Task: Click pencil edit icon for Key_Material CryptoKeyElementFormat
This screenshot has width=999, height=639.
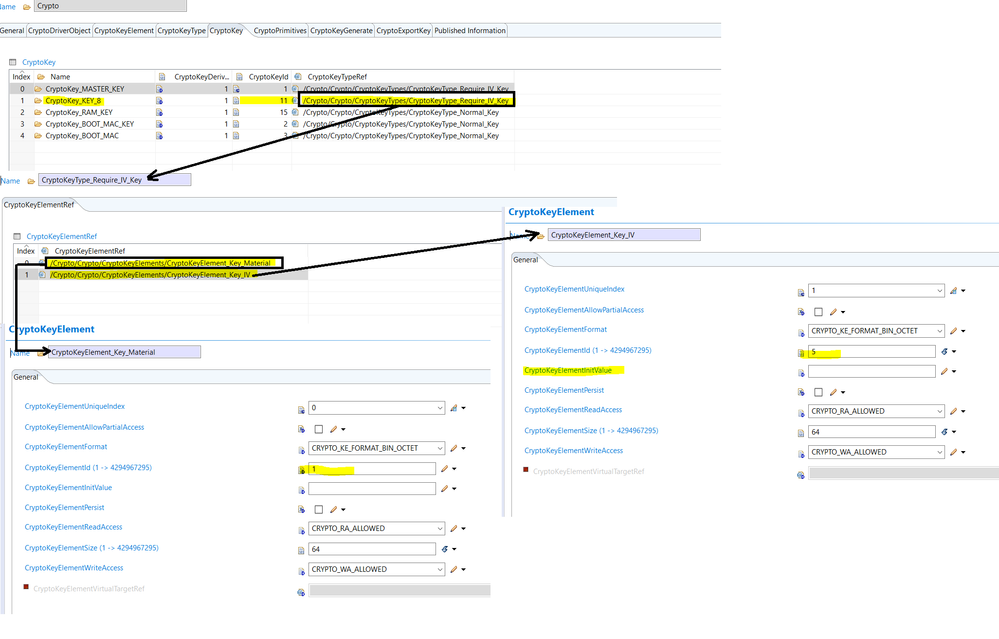Action: coord(454,449)
